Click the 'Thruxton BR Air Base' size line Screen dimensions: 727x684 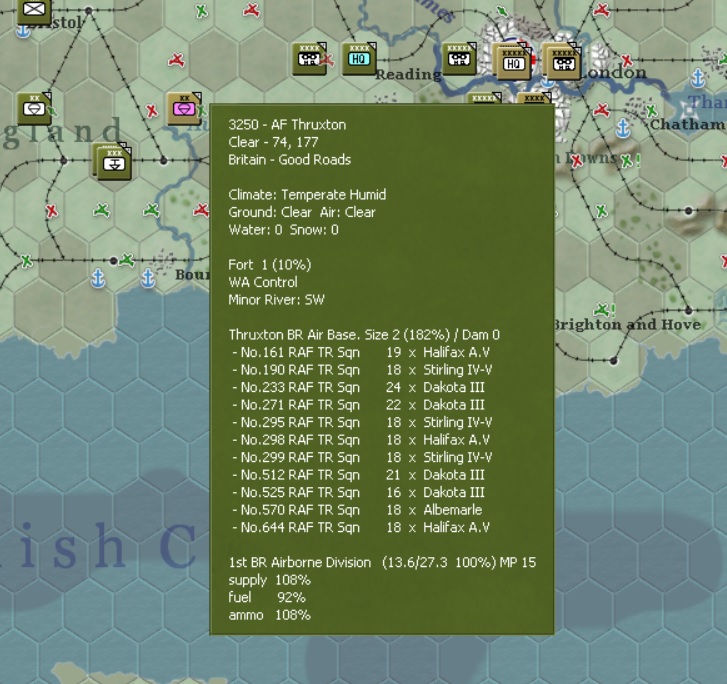pos(364,335)
